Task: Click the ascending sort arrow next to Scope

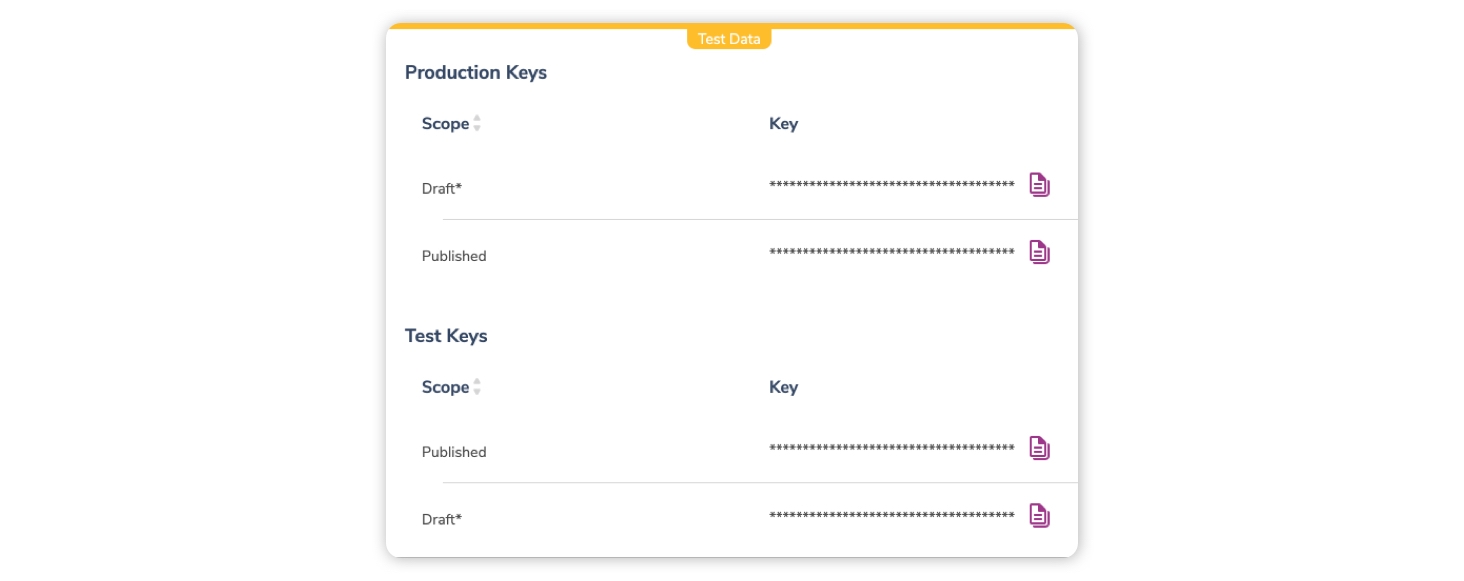Action: [478, 119]
